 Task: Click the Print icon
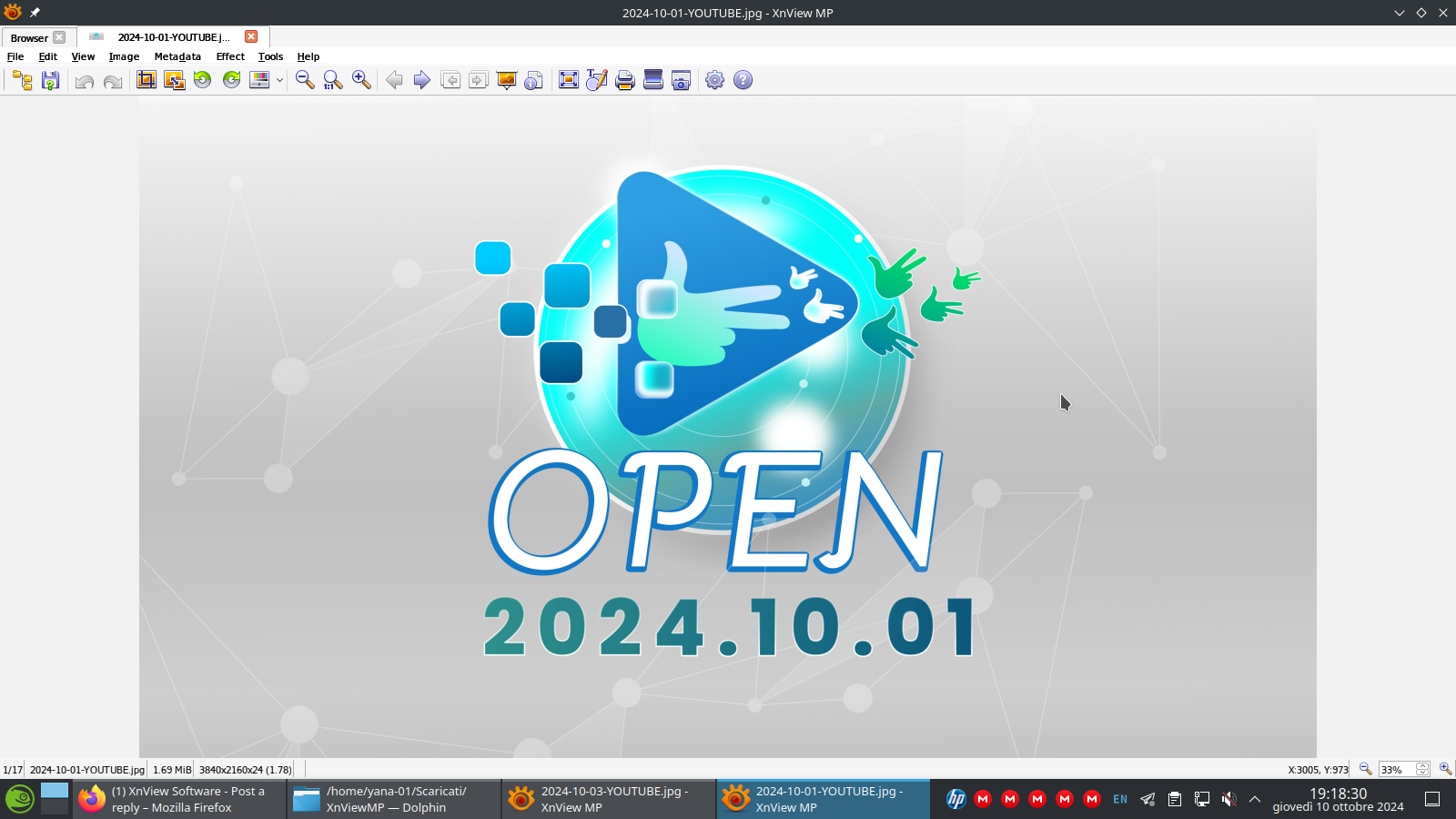coord(624,80)
